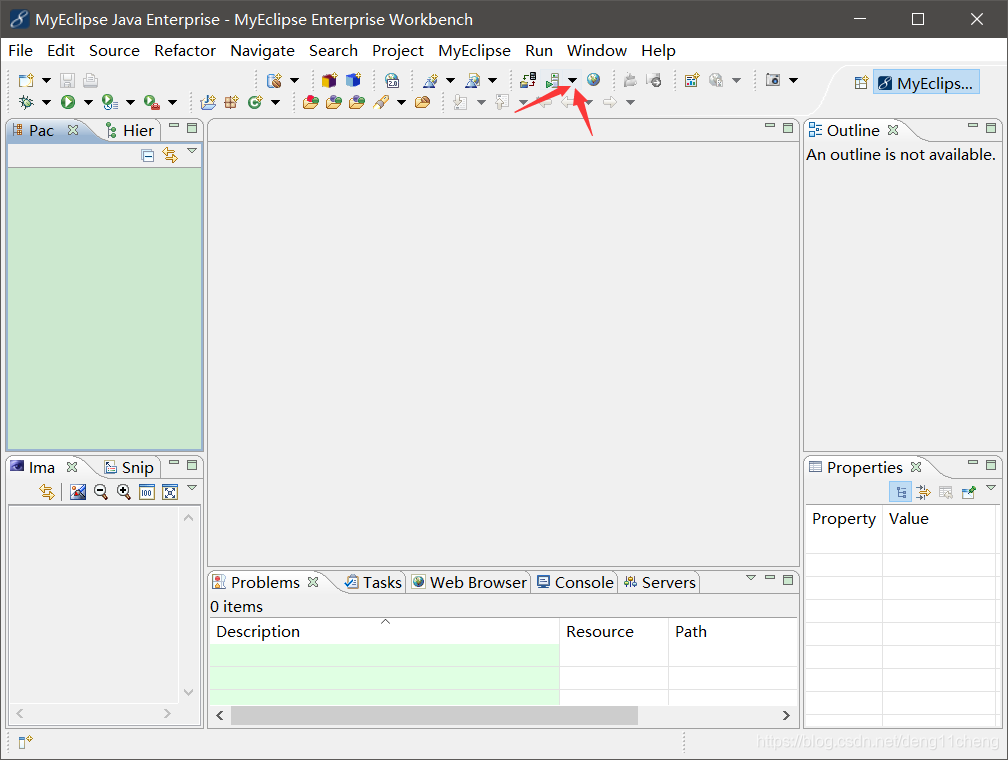Switch to the Console tab
1008x760 pixels.
(575, 583)
